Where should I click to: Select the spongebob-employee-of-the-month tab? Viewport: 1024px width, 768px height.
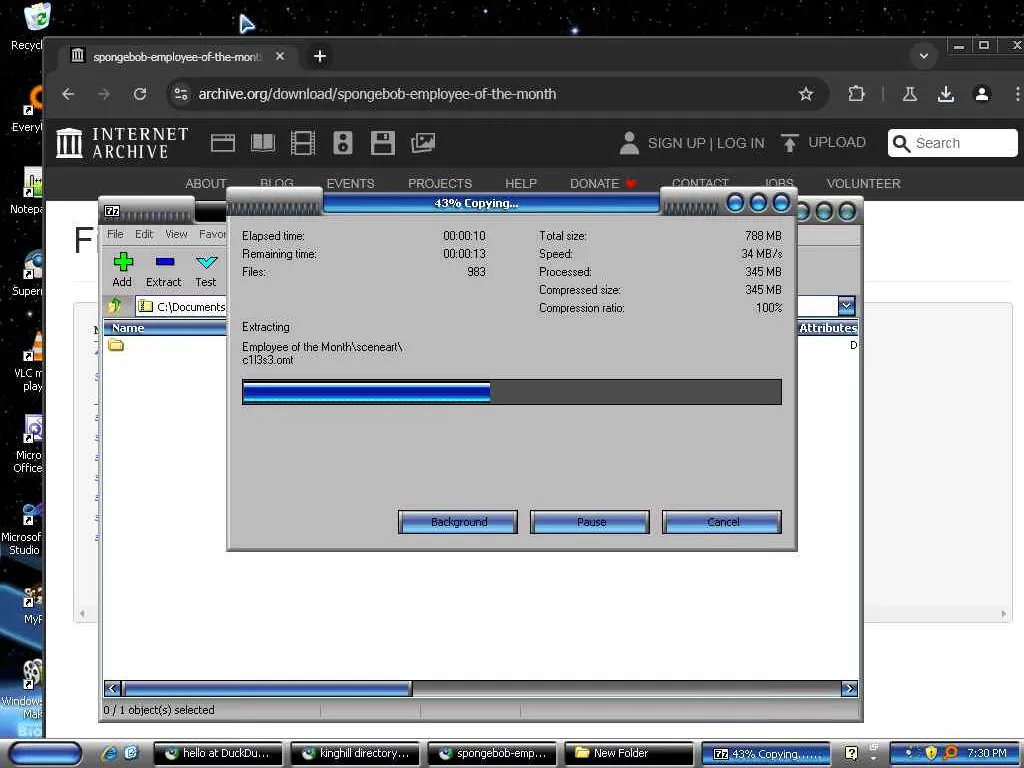point(176,57)
